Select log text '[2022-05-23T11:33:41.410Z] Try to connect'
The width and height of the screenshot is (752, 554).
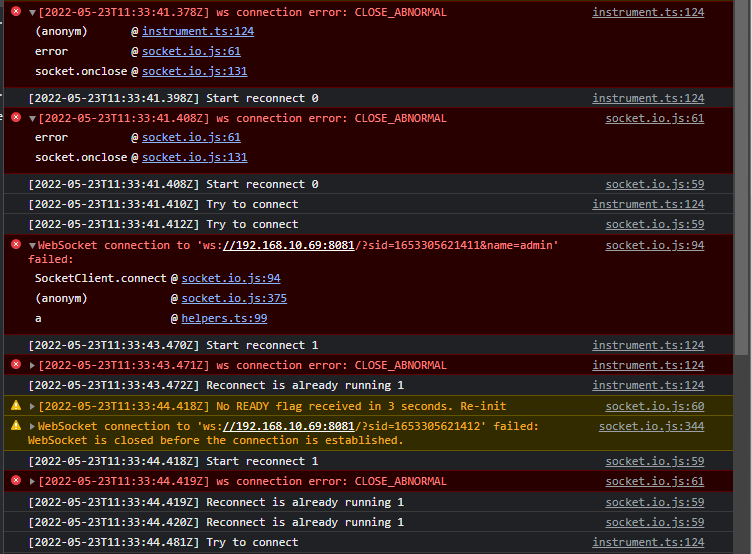point(163,204)
